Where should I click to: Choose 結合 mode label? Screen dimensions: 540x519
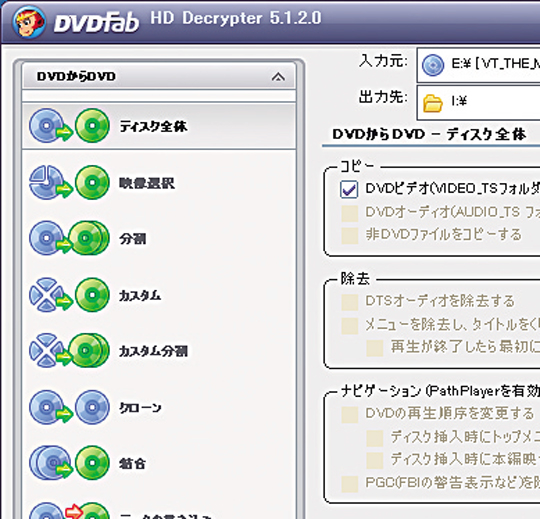(132, 464)
